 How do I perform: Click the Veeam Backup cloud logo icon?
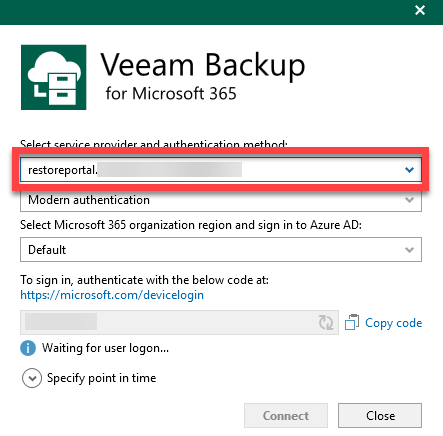tap(54, 77)
